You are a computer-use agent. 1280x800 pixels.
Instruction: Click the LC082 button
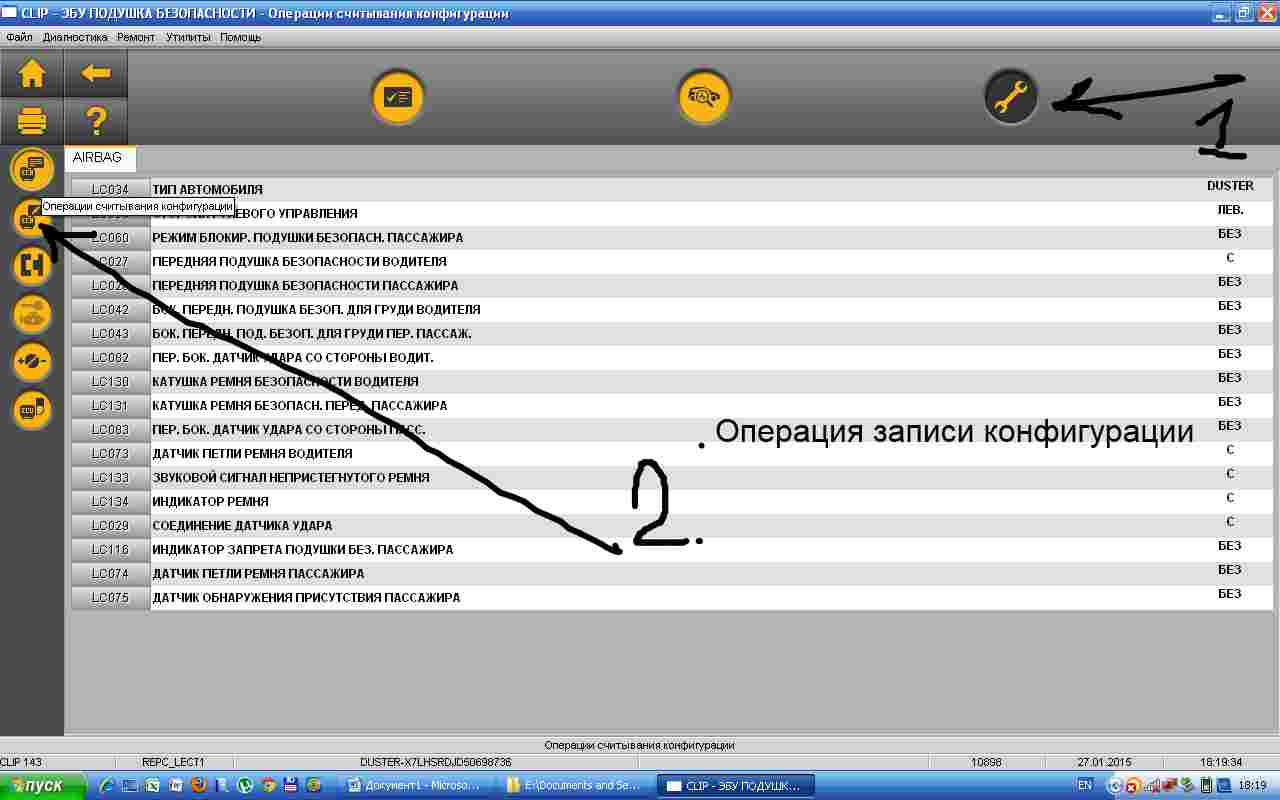[110, 357]
